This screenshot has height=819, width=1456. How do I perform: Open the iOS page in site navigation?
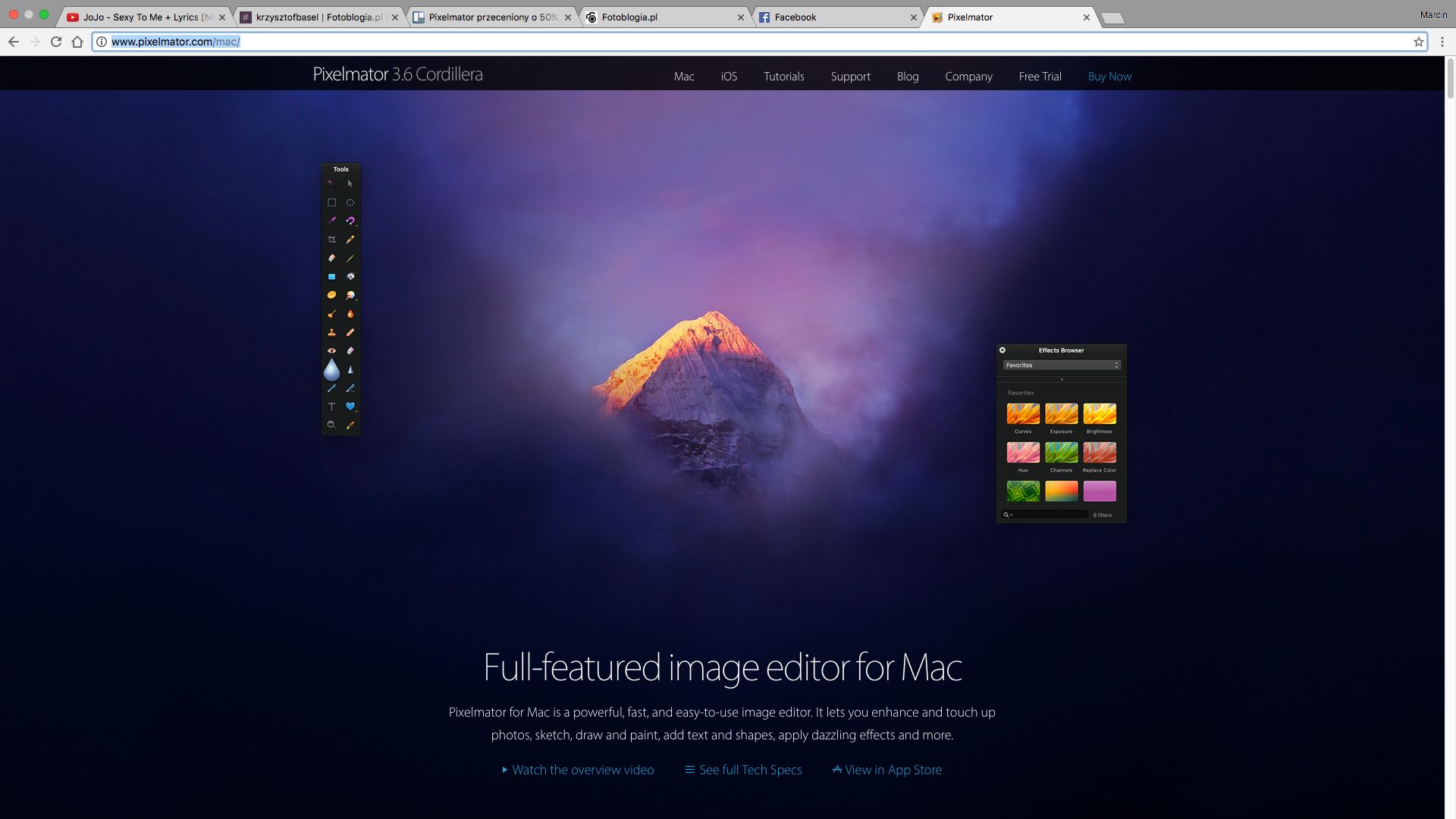coord(729,77)
